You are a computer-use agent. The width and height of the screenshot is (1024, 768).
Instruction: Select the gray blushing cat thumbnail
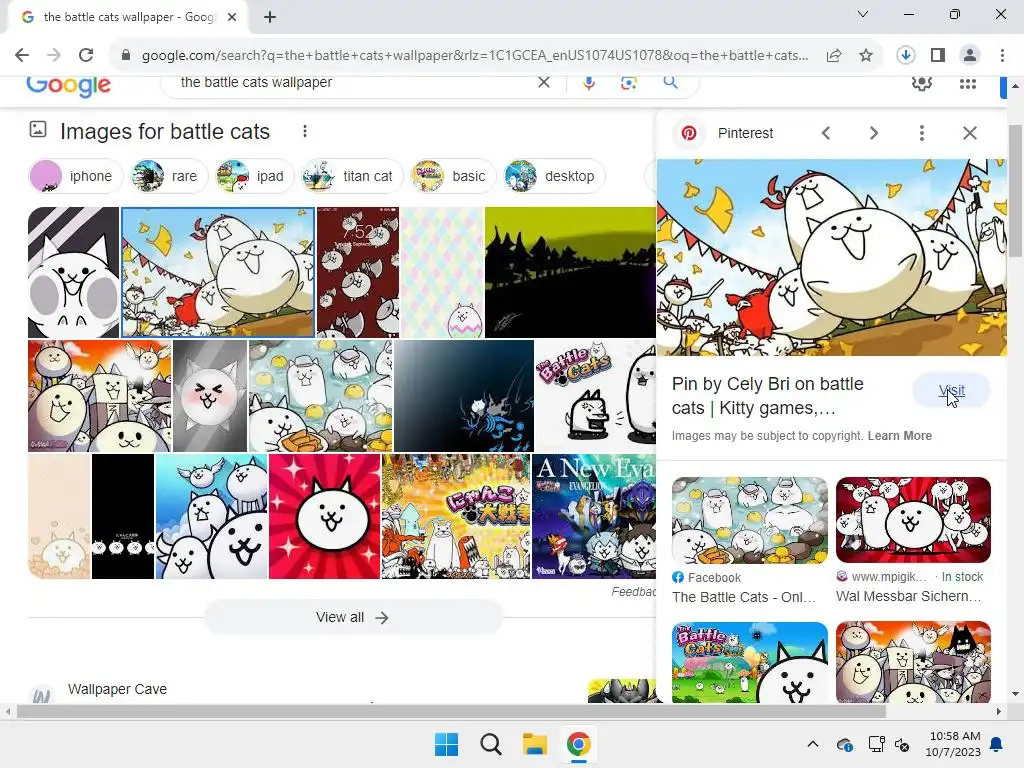point(210,396)
